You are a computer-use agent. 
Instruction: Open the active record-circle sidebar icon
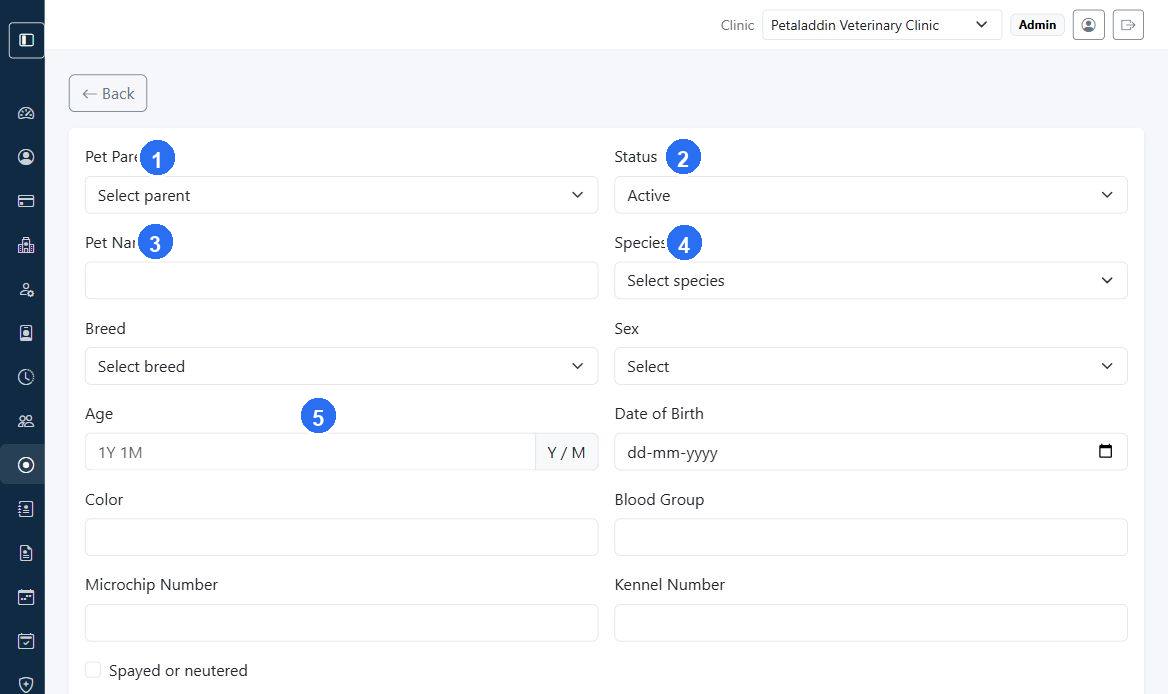pos(26,465)
